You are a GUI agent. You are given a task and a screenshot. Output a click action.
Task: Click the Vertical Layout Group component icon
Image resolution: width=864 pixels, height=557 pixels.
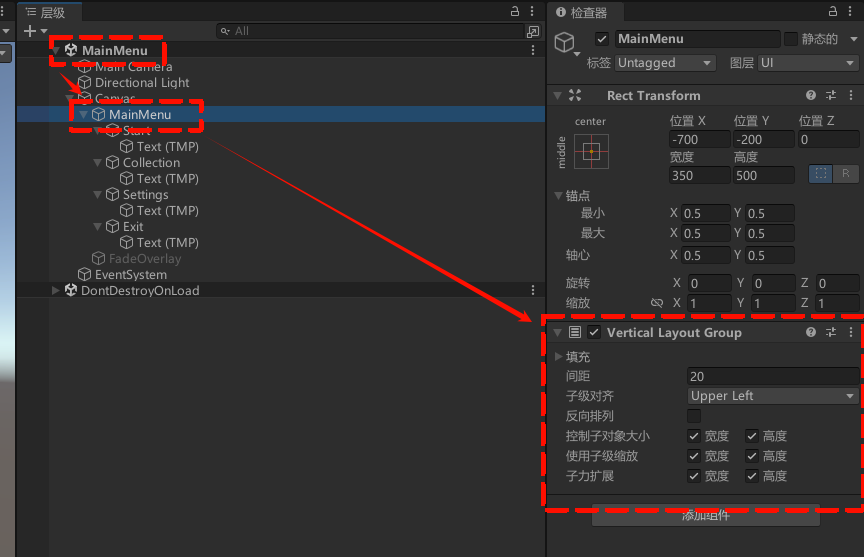575,332
